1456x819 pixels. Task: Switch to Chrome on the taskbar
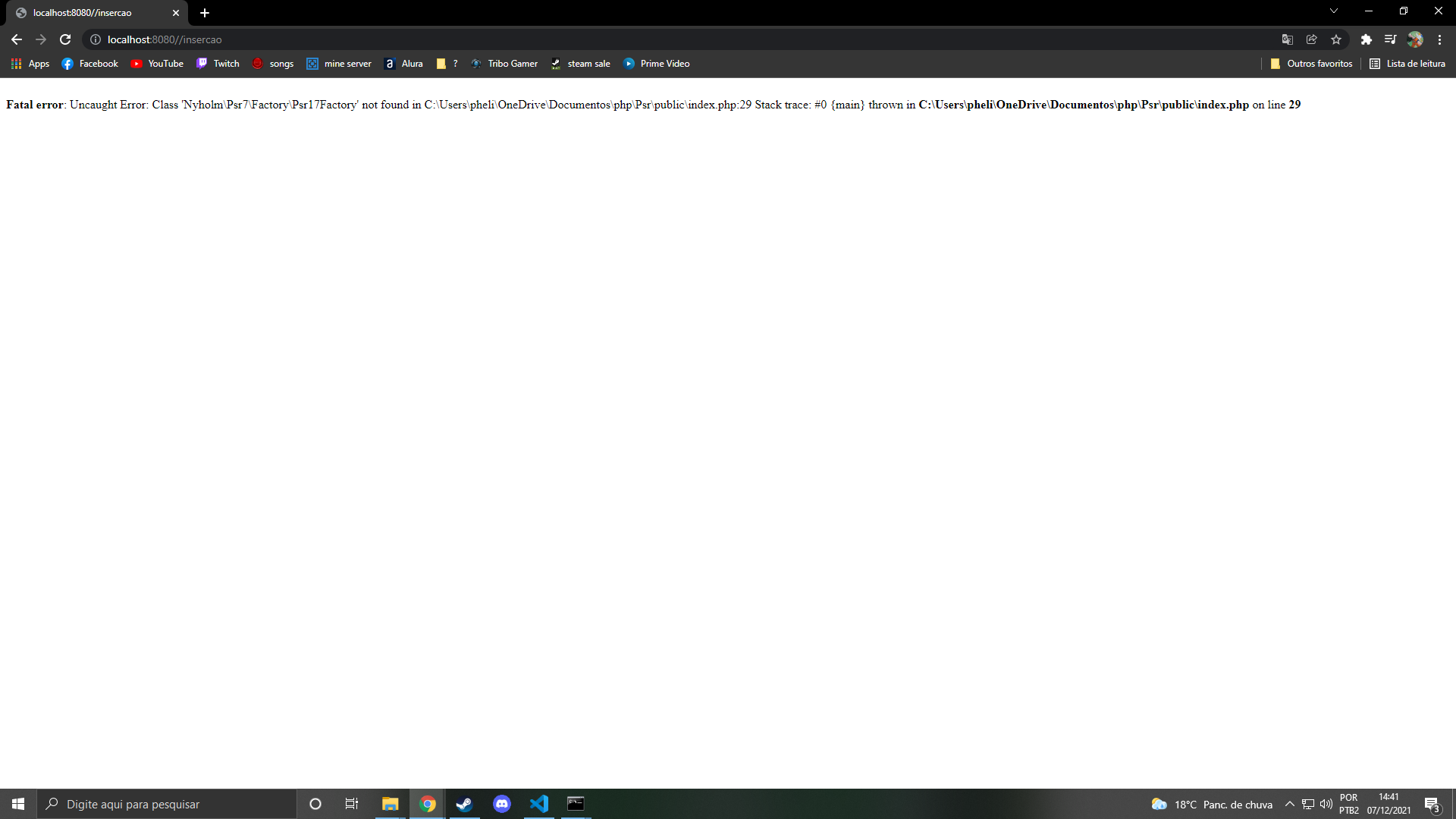point(428,804)
